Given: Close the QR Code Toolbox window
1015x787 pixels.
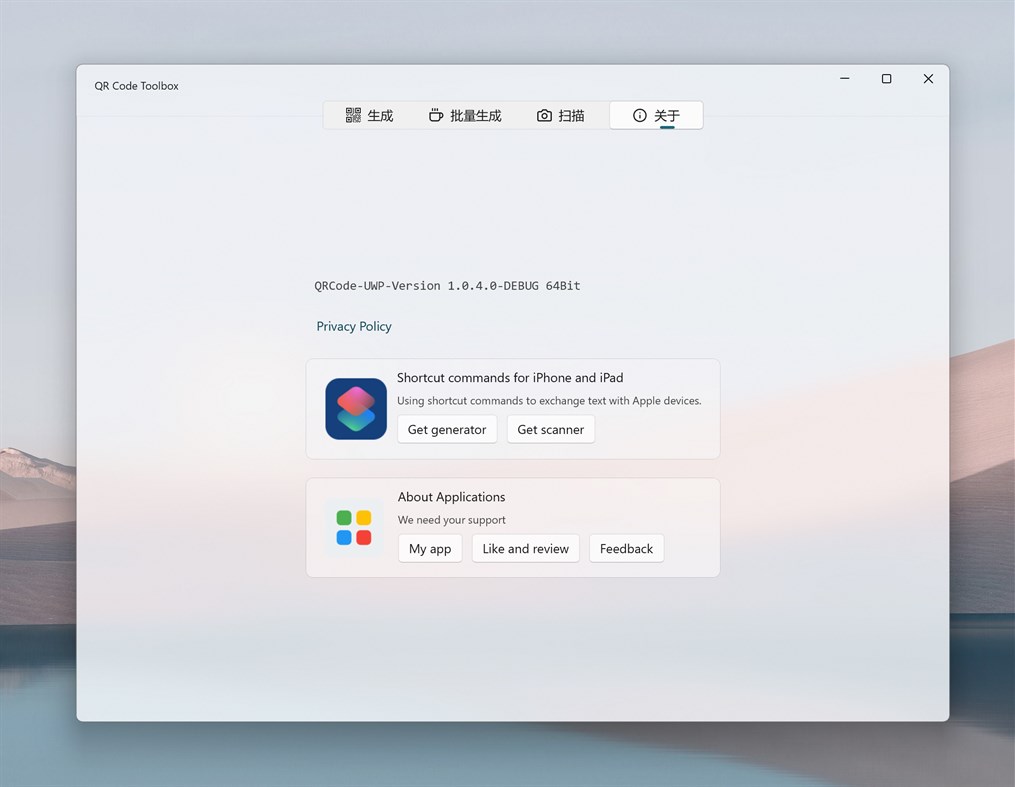Looking at the screenshot, I should click(928, 78).
